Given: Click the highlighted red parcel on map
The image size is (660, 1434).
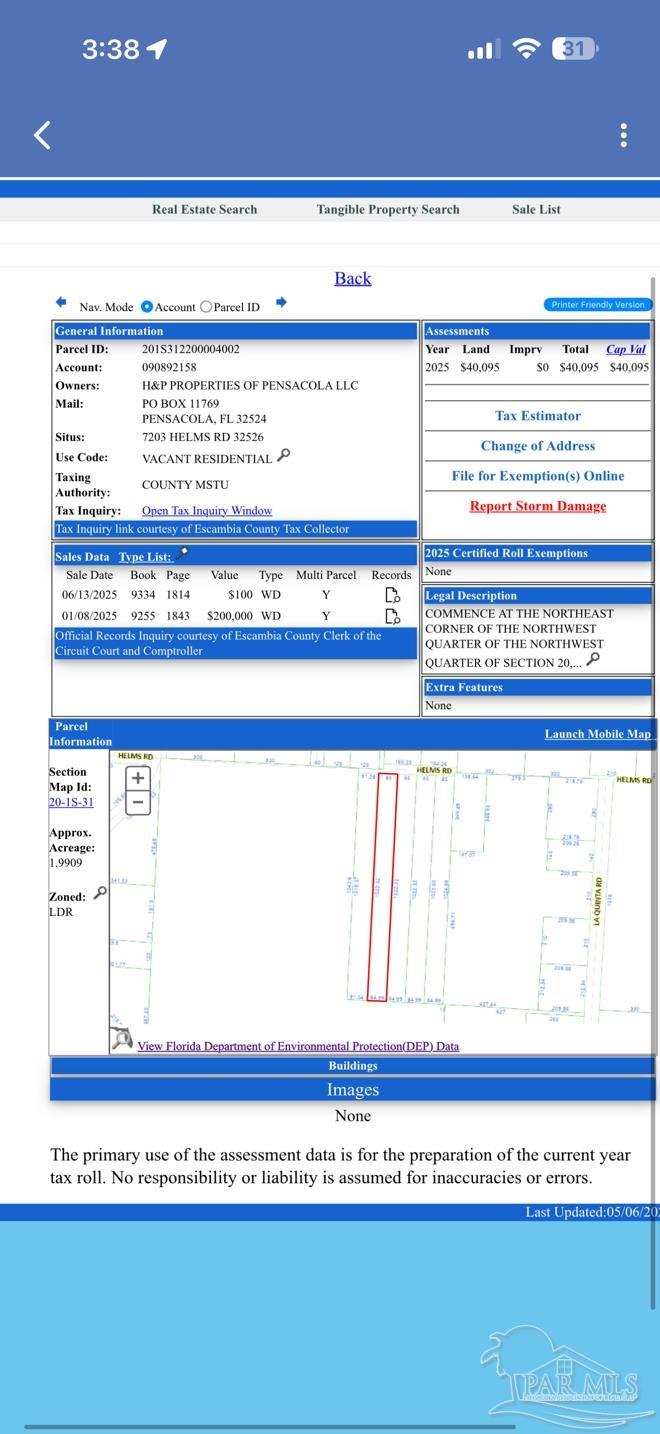Looking at the screenshot, I should click(x=381, y=886).
